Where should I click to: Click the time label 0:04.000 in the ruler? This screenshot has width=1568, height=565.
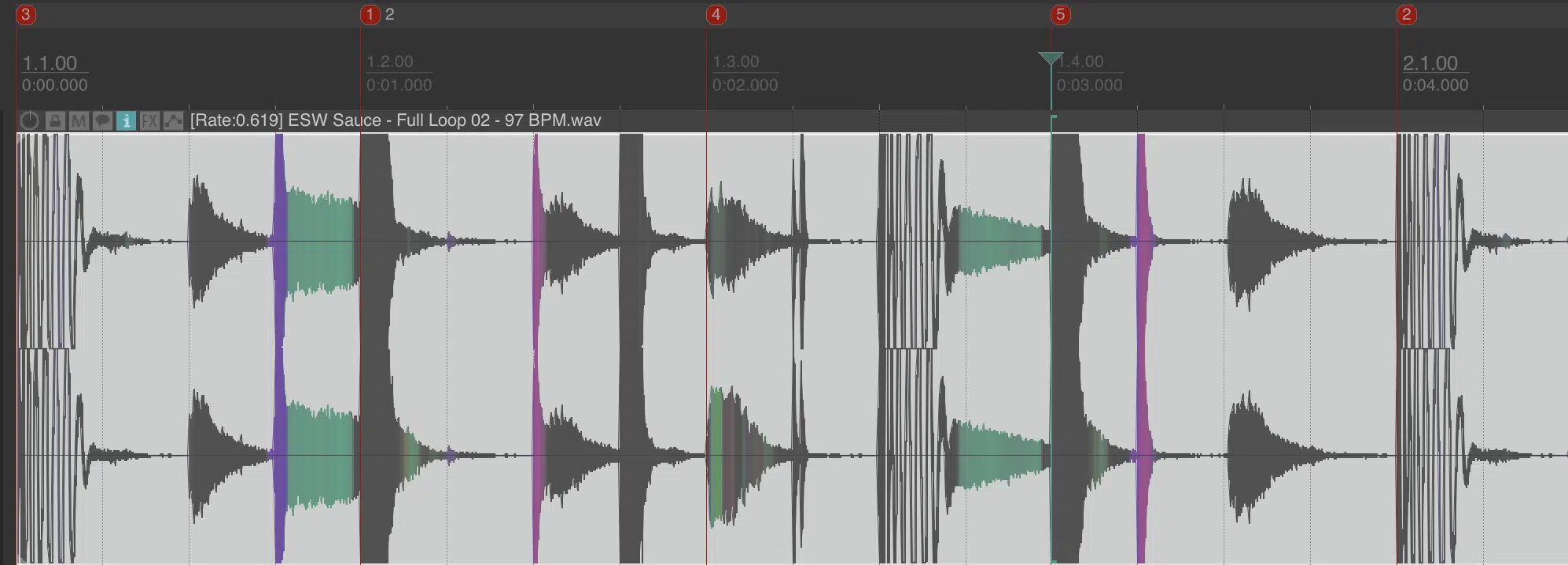[1435, 85]
